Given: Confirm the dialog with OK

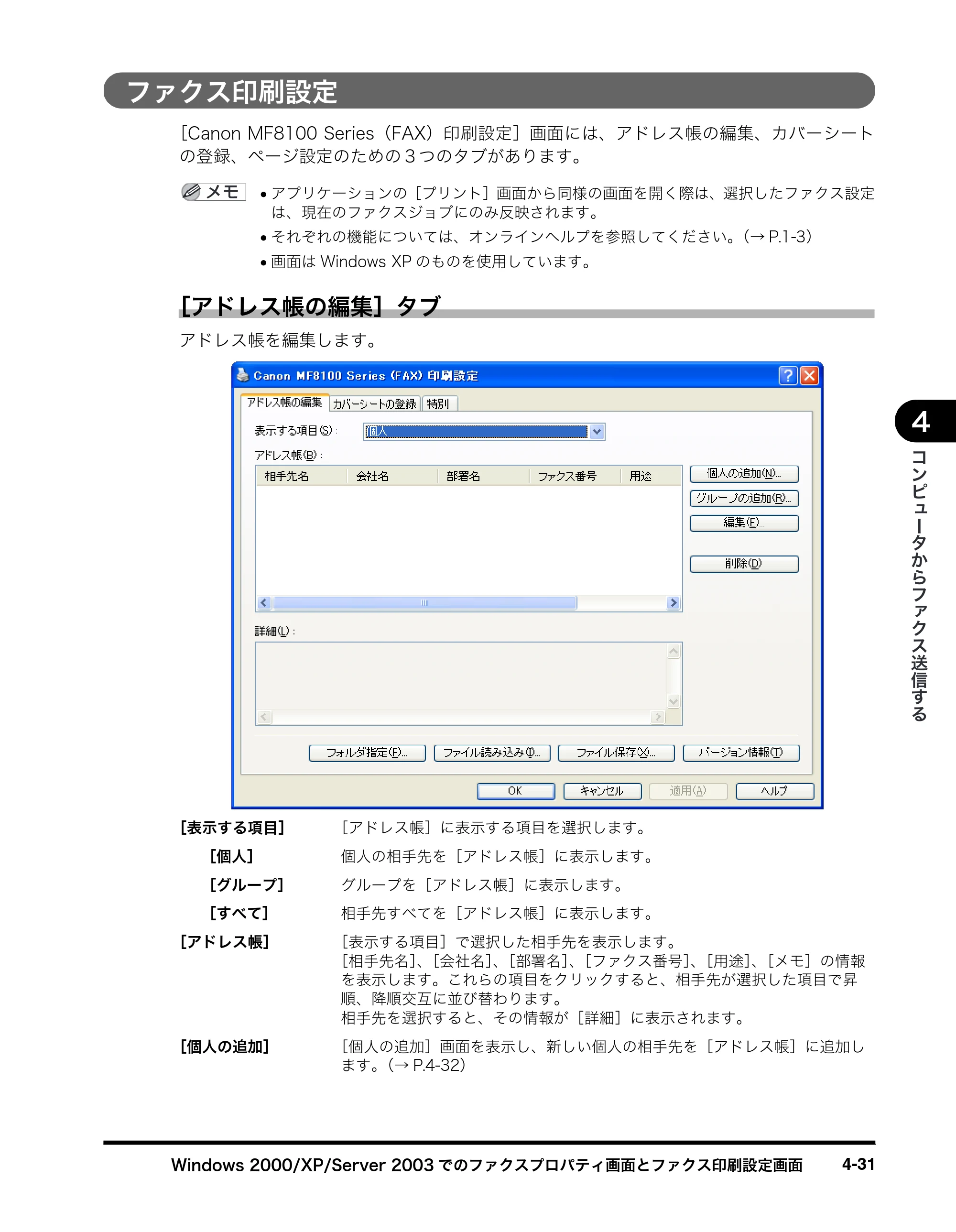Looking at the screenshot, I should click(515, 791).
